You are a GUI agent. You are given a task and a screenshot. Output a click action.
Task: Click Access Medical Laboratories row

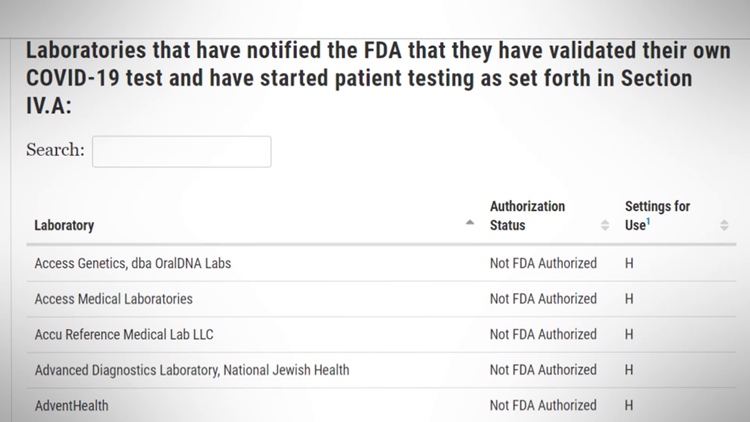113,299
